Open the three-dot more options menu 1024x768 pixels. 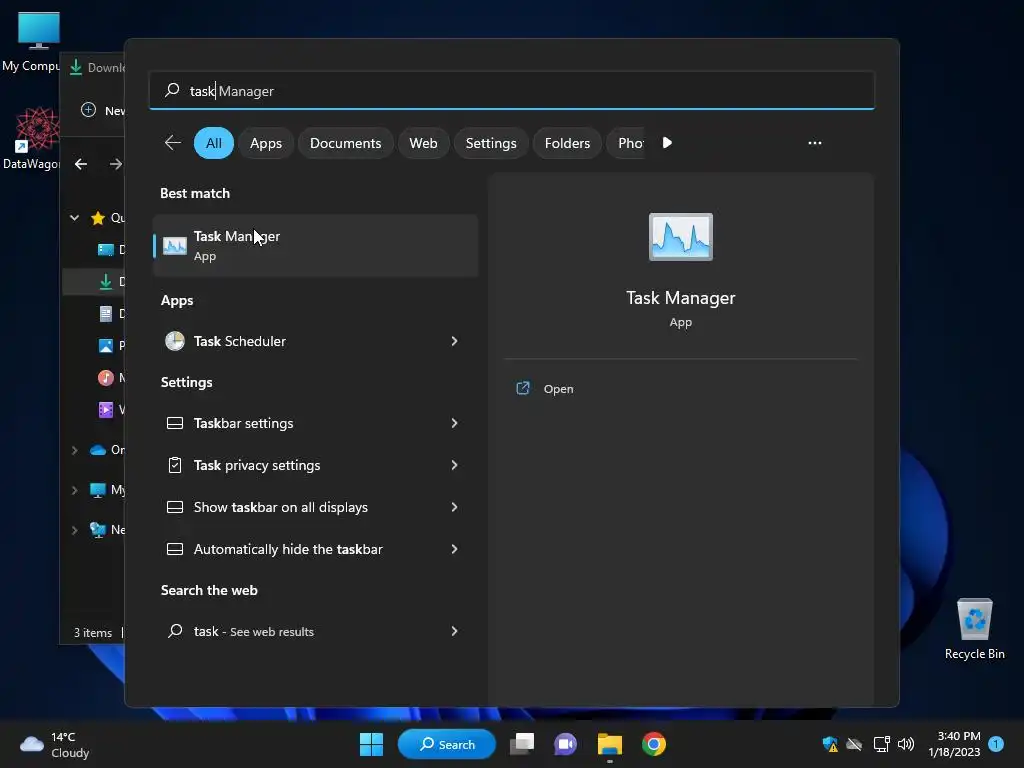pos(814,143)
